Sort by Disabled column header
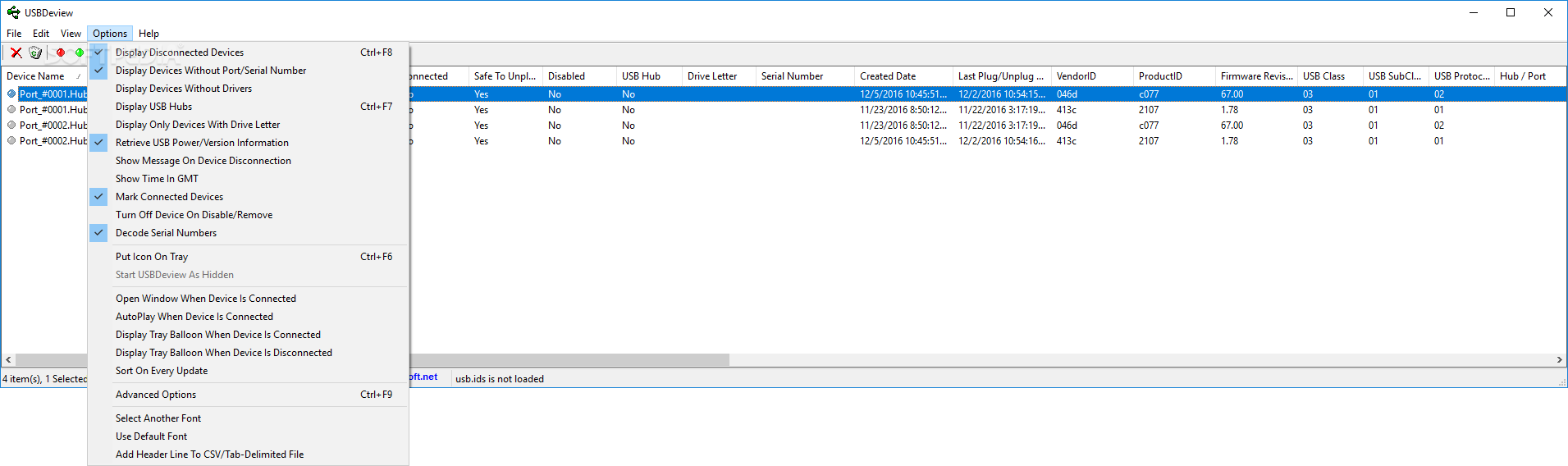1568x466 pixels. 579,76
